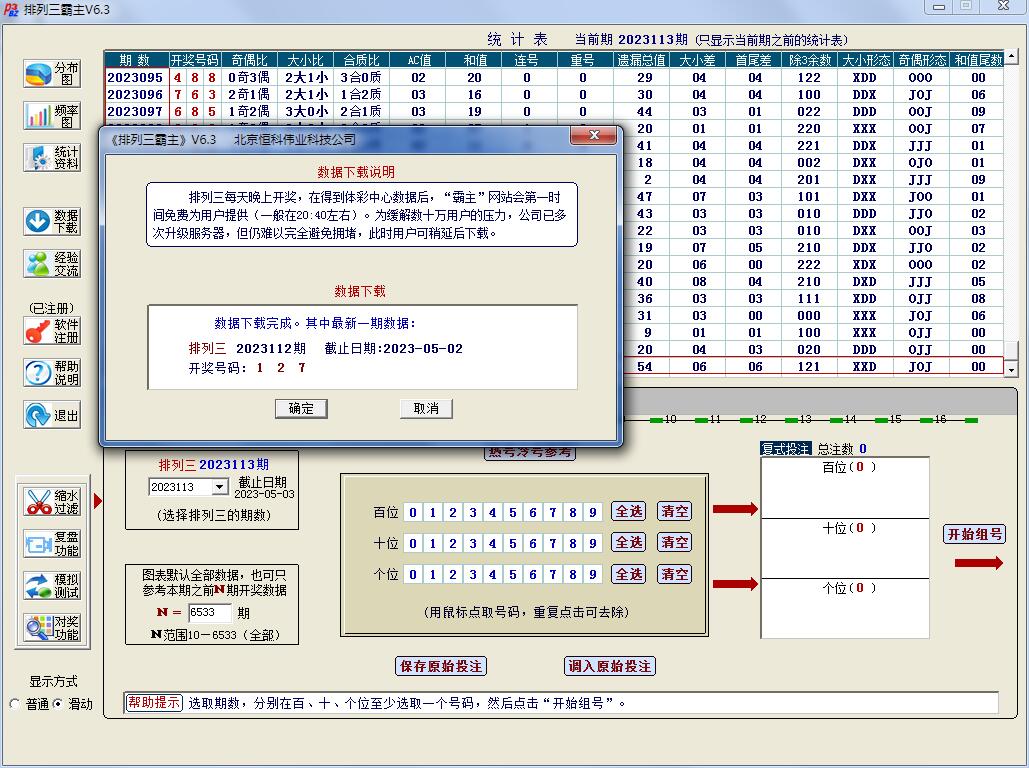Select the 滑动 display mode radio button
This screenshot has height=768, width=1029.
coord(57,704)
